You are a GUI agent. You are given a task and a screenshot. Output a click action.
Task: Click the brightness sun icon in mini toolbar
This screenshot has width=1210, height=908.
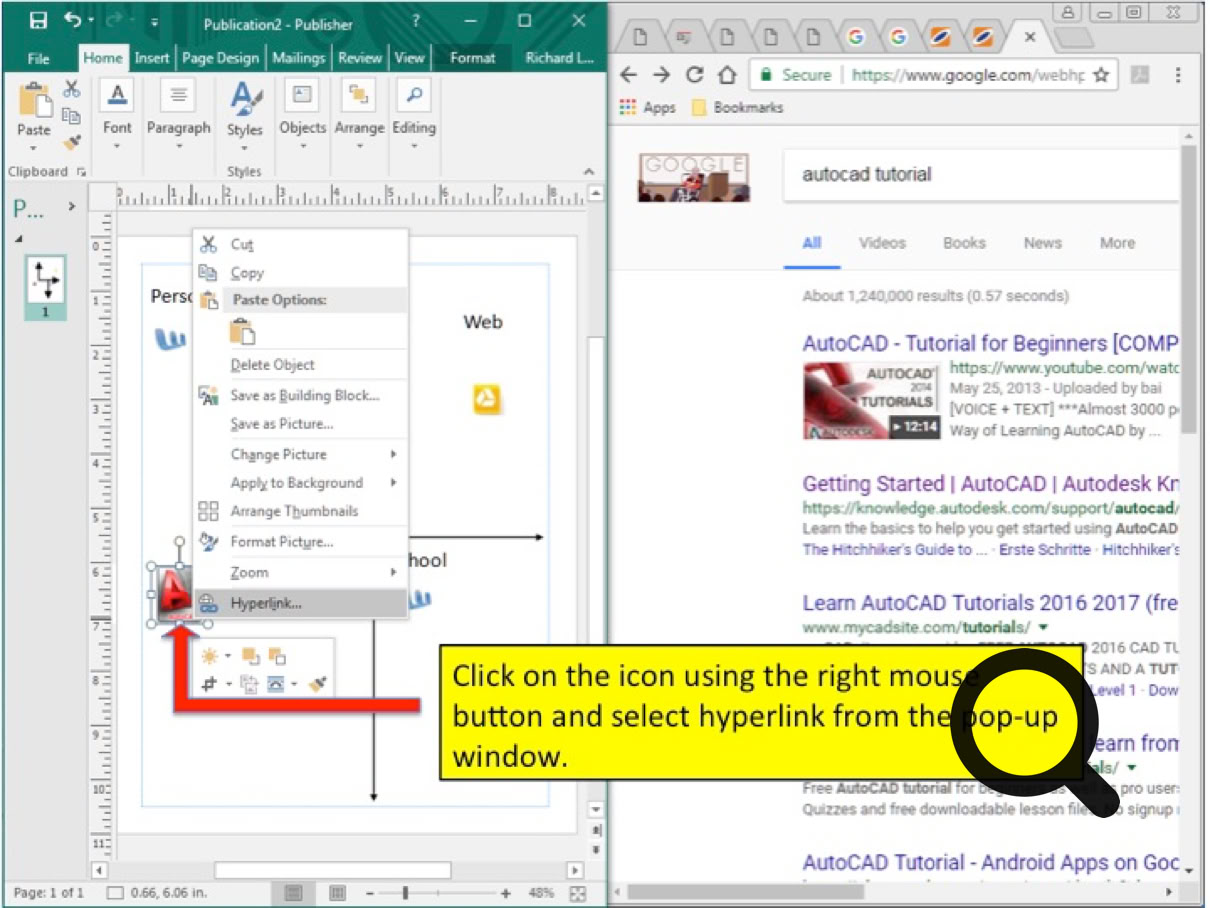(x=210, y=657)
